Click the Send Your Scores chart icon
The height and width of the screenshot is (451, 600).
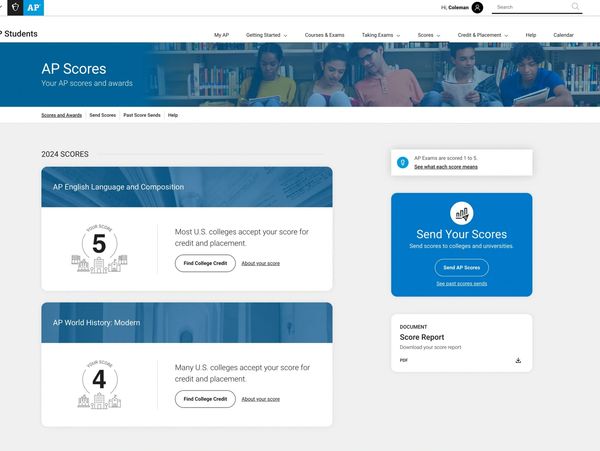tap(461, 213)
